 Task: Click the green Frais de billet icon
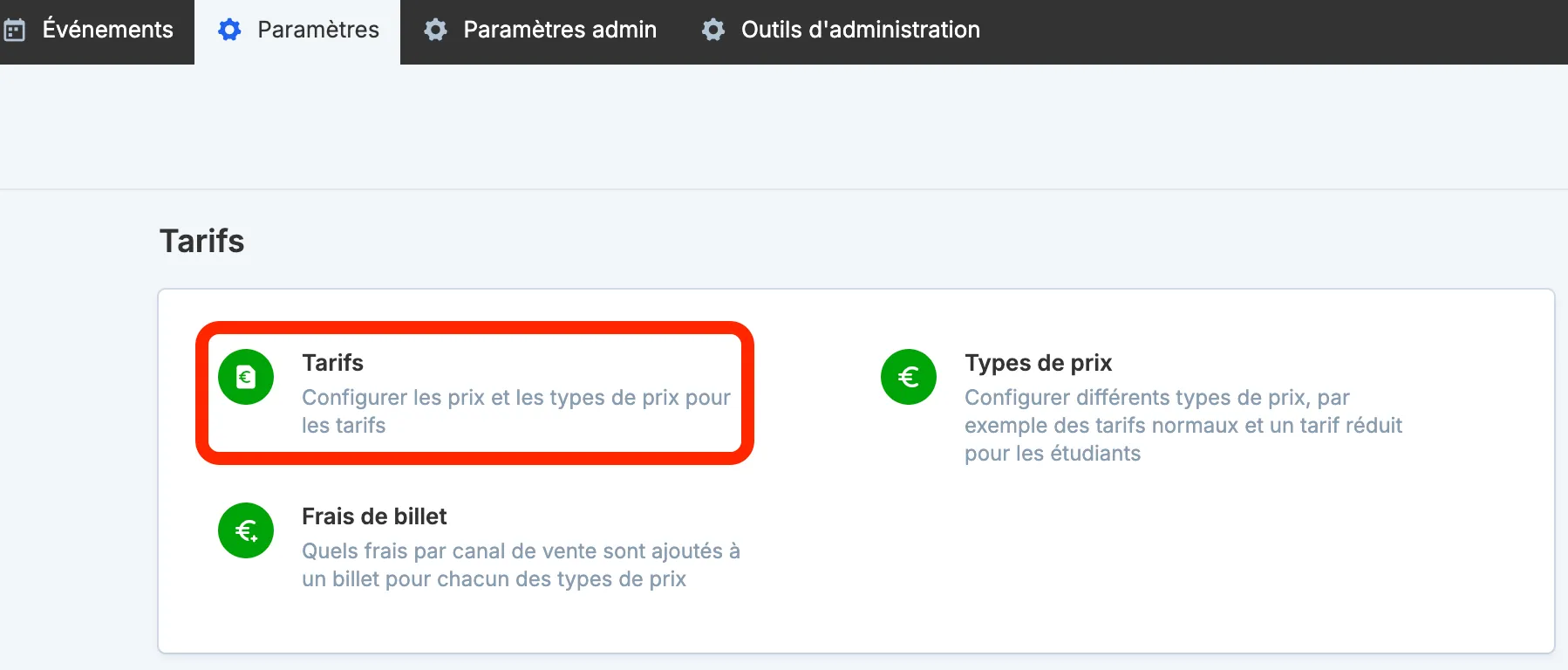246,530
